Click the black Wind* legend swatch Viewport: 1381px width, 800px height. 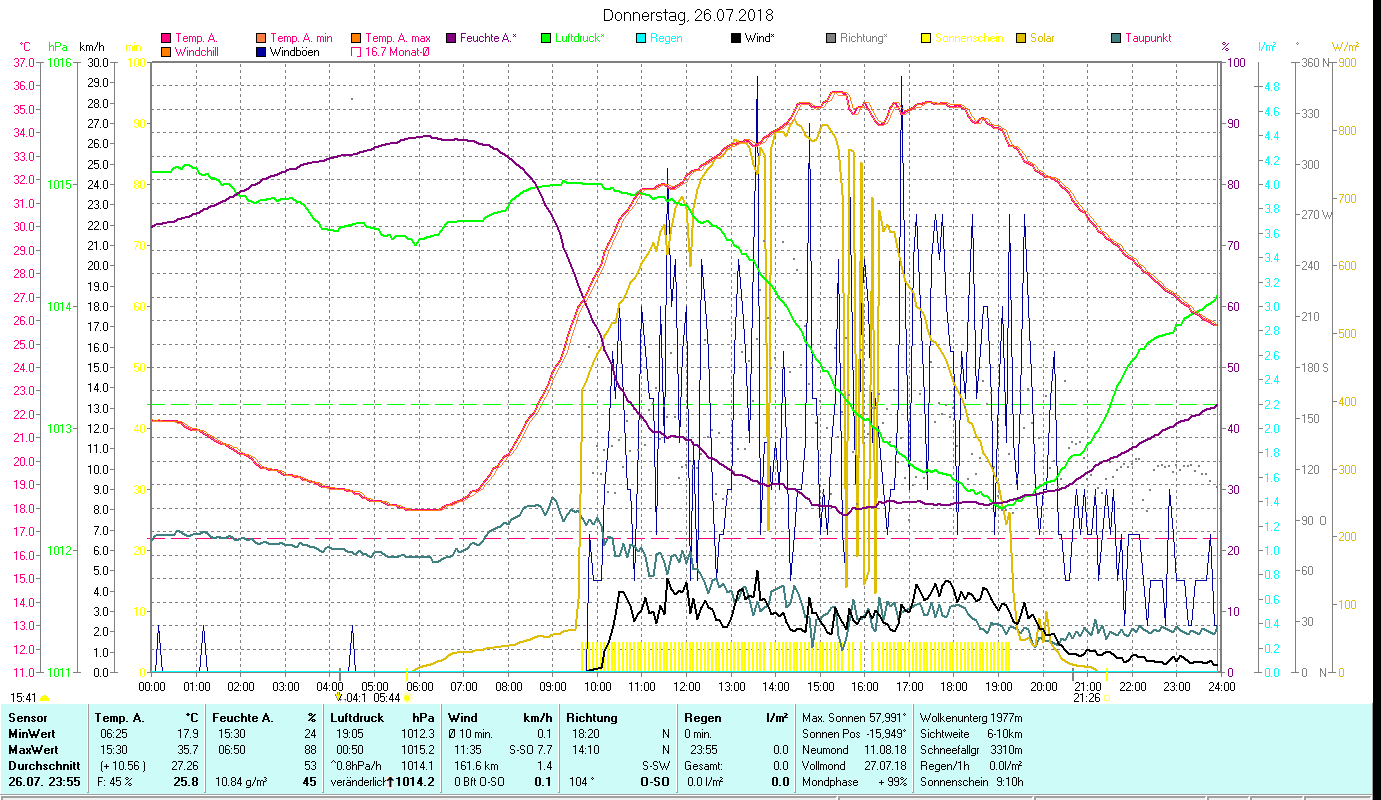click(x=736, y=38)
